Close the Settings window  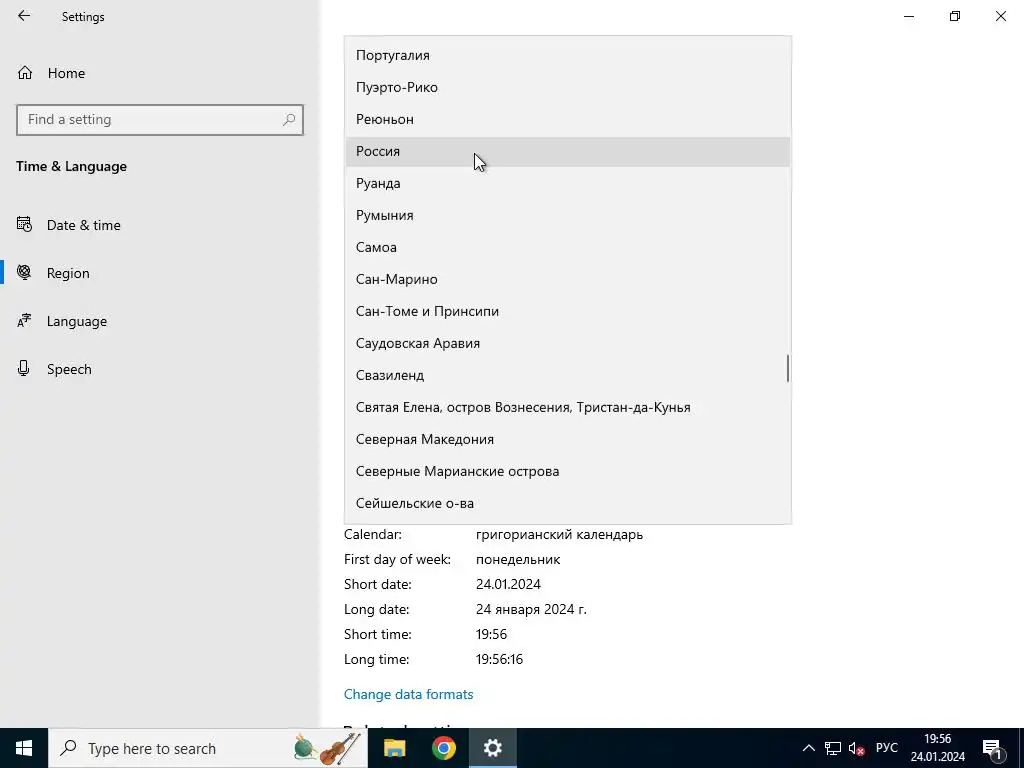[x=1000, y=16]
